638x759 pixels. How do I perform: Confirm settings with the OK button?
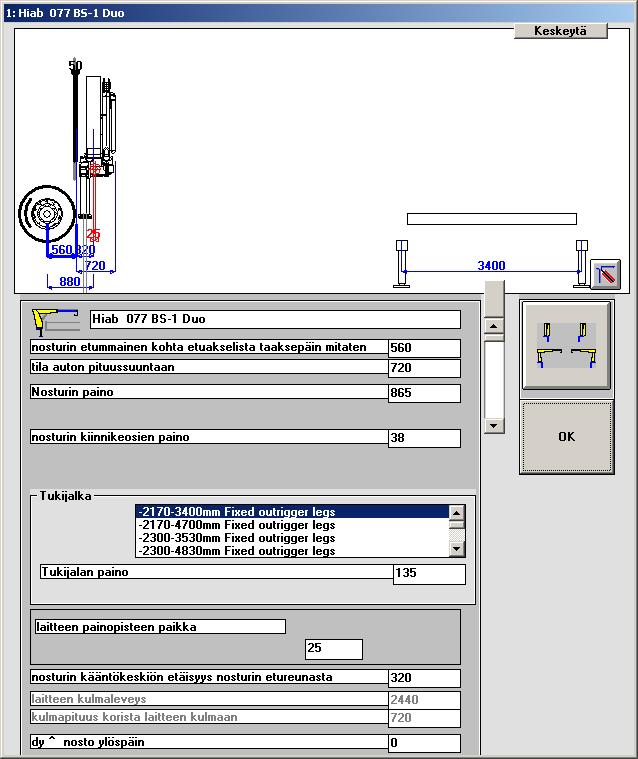click(566, 437)
